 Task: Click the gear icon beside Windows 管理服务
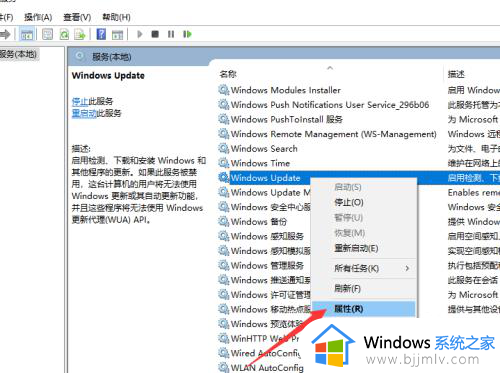tap(223, 265)
